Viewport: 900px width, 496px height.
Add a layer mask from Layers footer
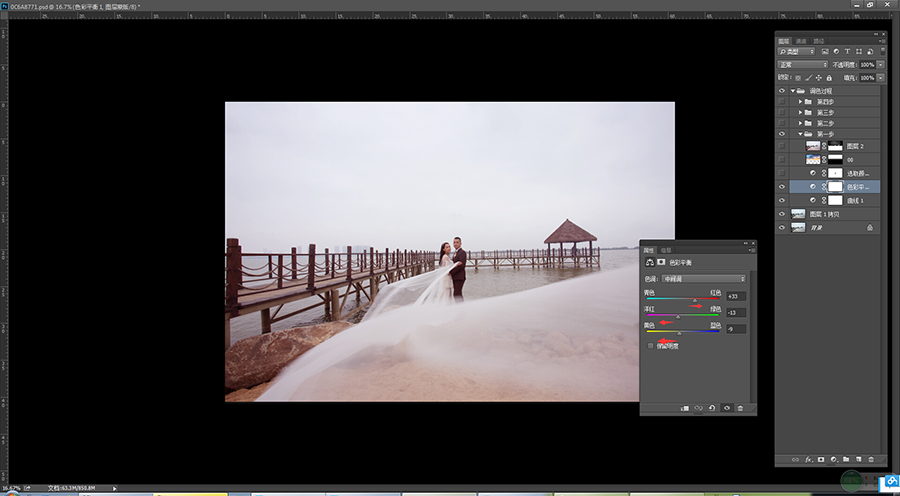click(821, 459)
